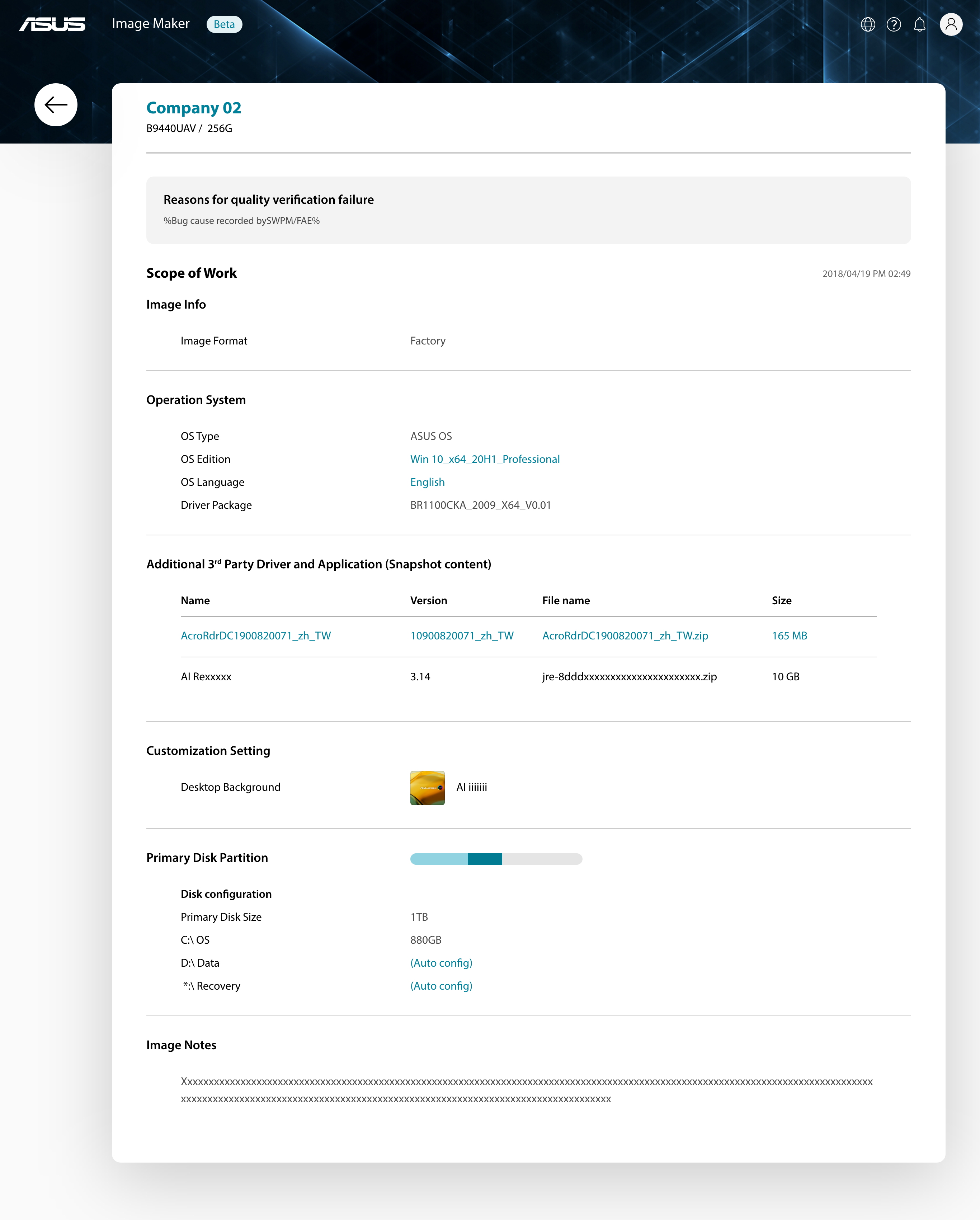Screen dimensions: 980x1220
Task: Click D:\ Data Auto config link
Action: click(x=441, y=962)
